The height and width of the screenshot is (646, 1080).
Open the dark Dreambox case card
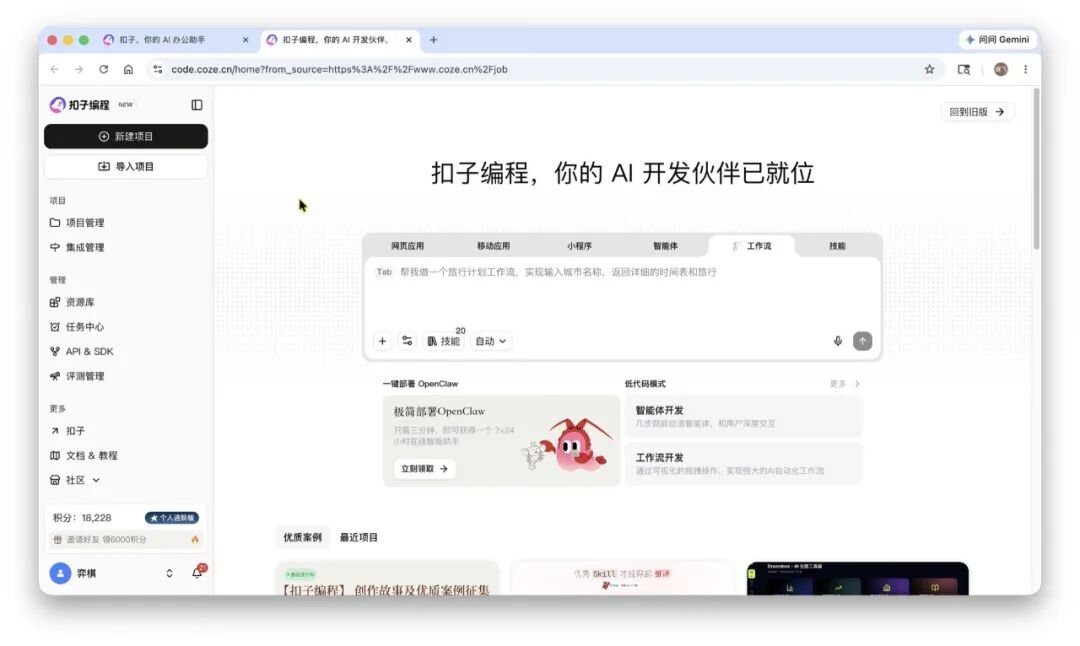tap(858, 579)
